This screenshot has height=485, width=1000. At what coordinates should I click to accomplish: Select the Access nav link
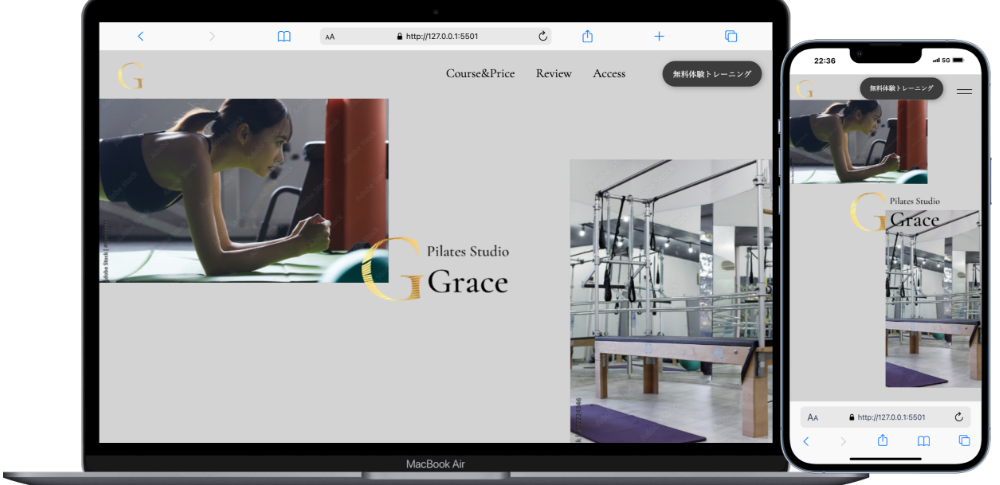coord(609,74)
